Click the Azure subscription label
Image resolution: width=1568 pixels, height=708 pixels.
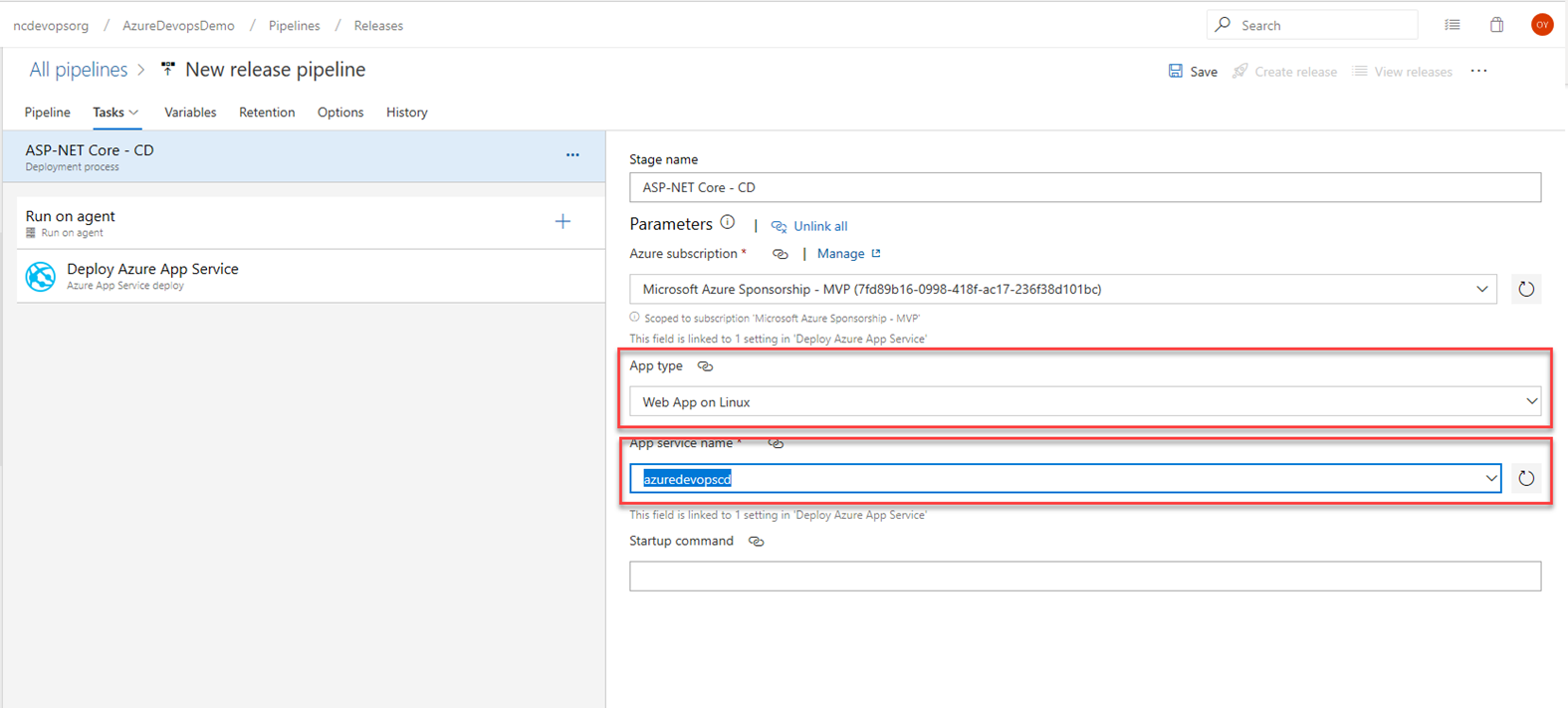pyautogui.click(x=683, y=254)
